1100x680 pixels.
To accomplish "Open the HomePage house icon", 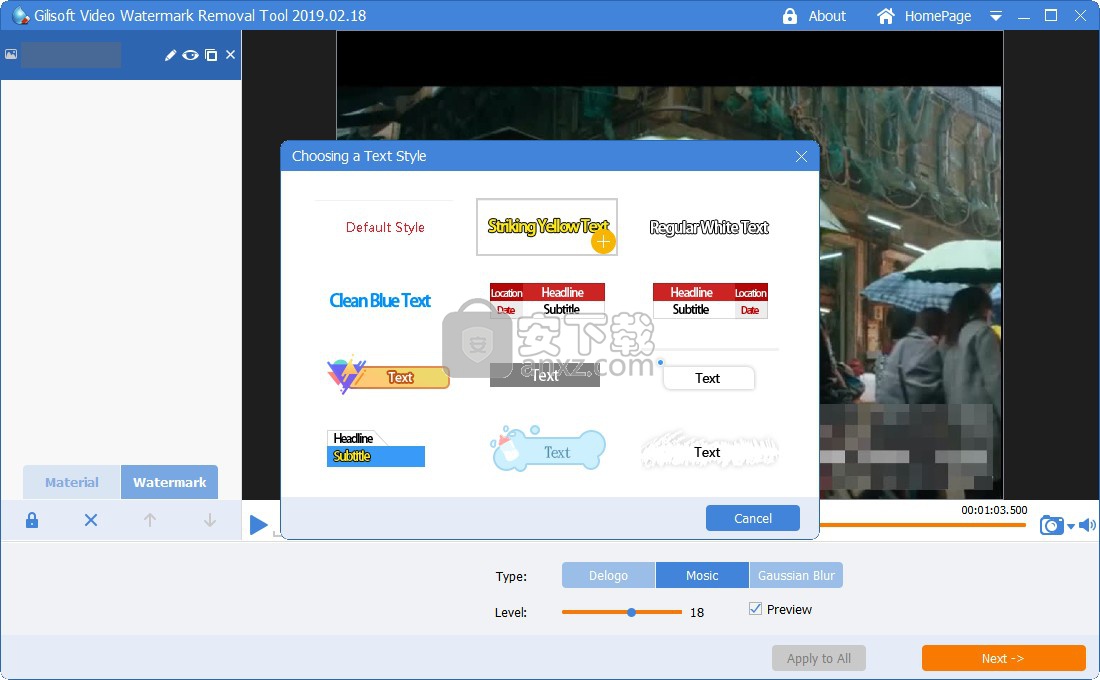I will click(886, 16).
